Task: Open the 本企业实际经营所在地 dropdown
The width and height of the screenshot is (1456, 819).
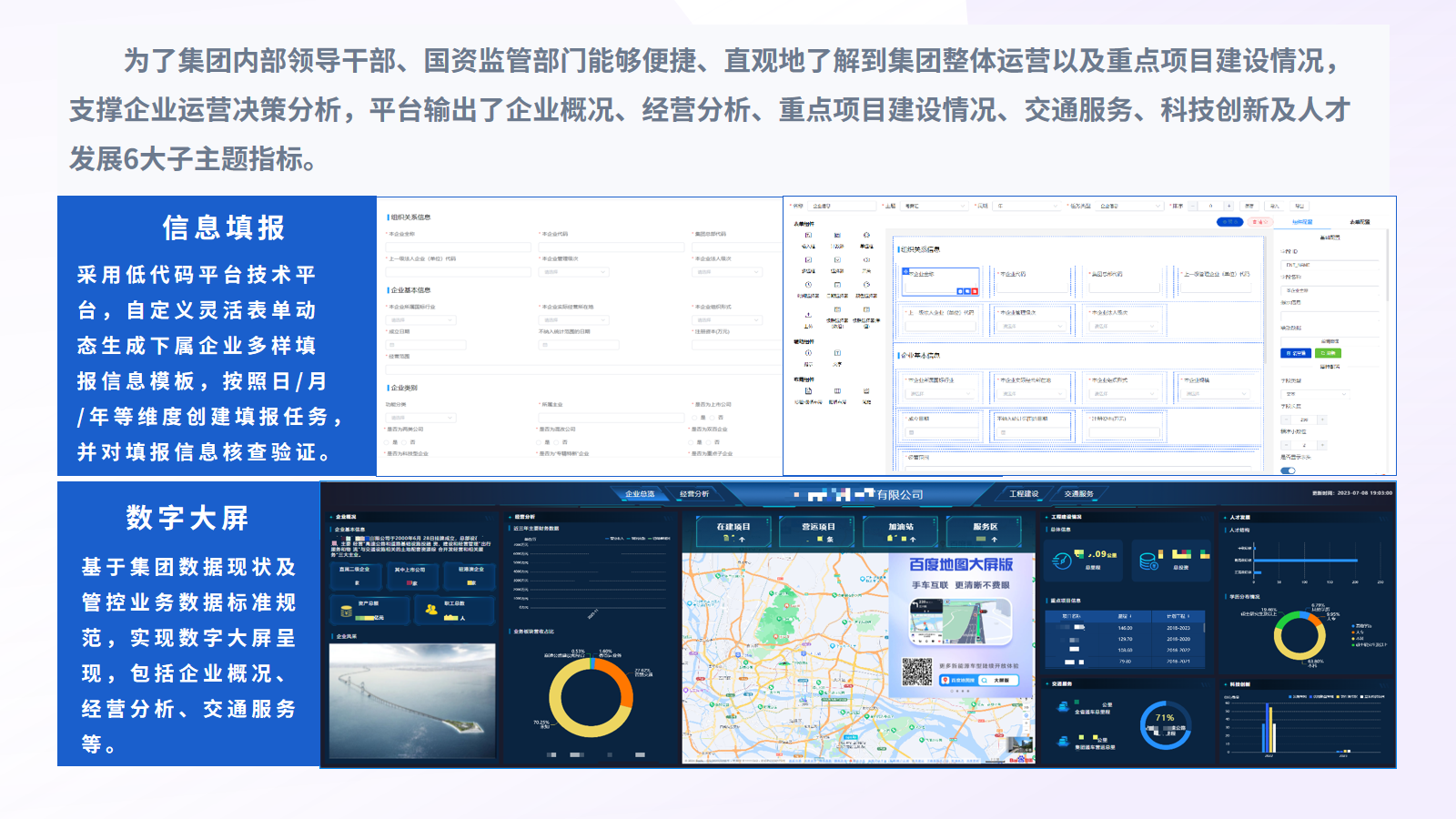Action: click(x=574, y=320)
